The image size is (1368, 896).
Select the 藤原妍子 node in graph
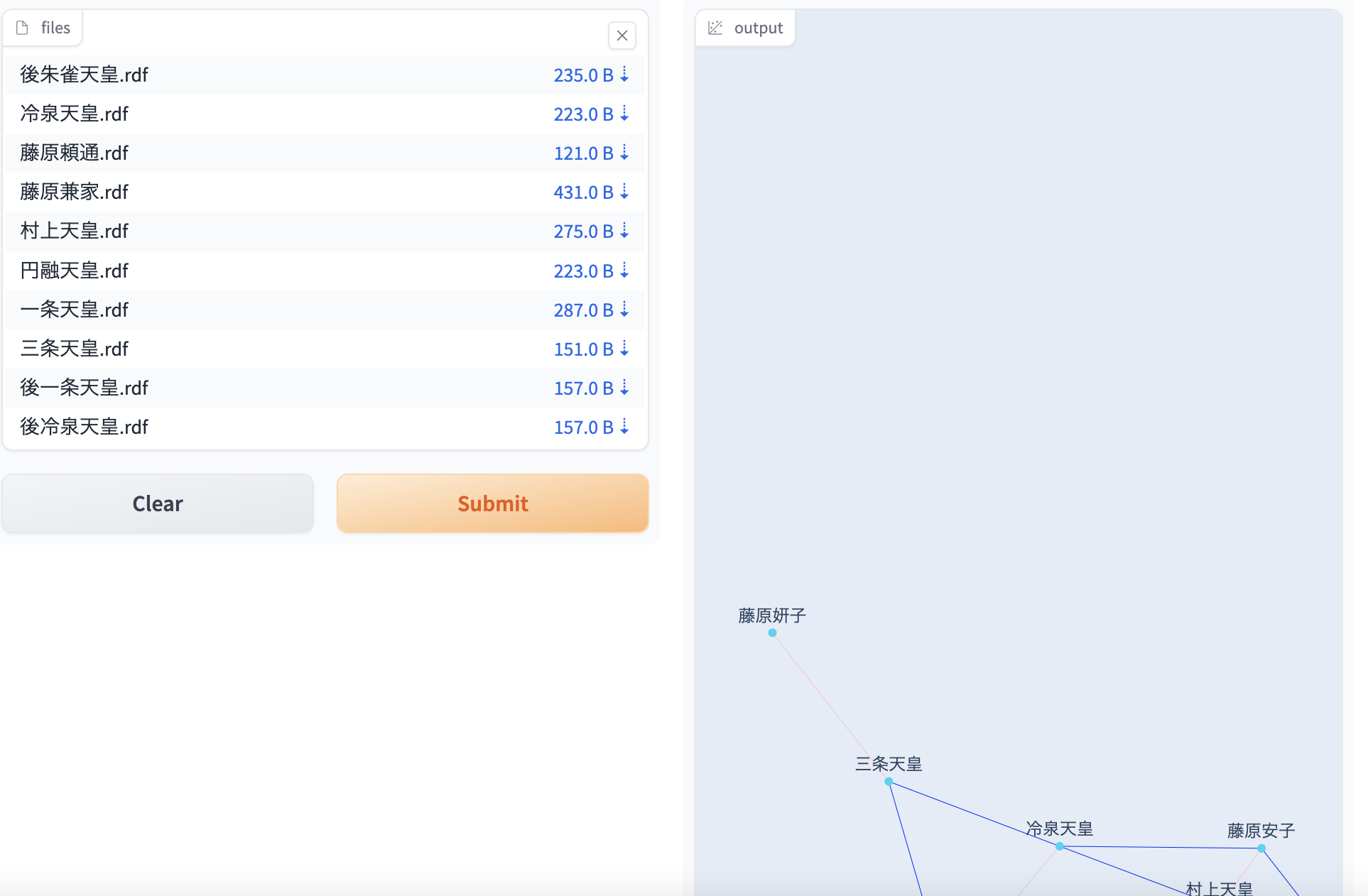772,633
